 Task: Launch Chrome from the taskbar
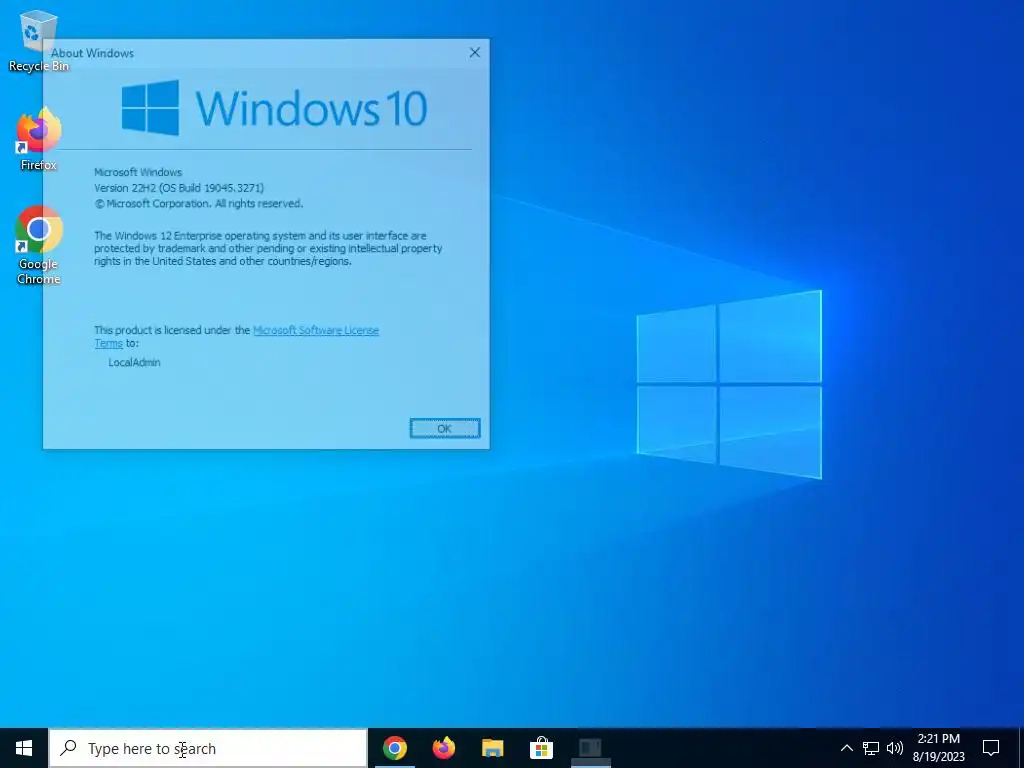click(x=394, y=748)
